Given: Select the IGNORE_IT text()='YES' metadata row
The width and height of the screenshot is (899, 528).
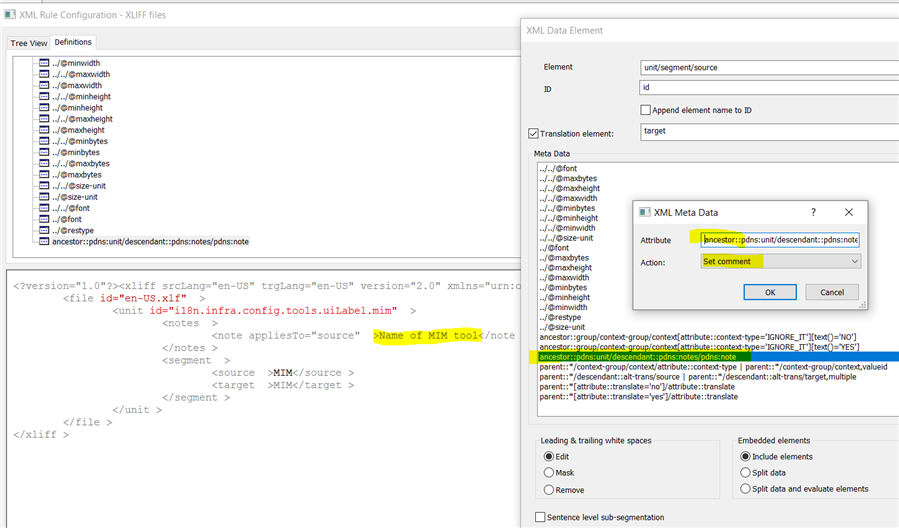Looking at the screenshot, I should point(699,347).
